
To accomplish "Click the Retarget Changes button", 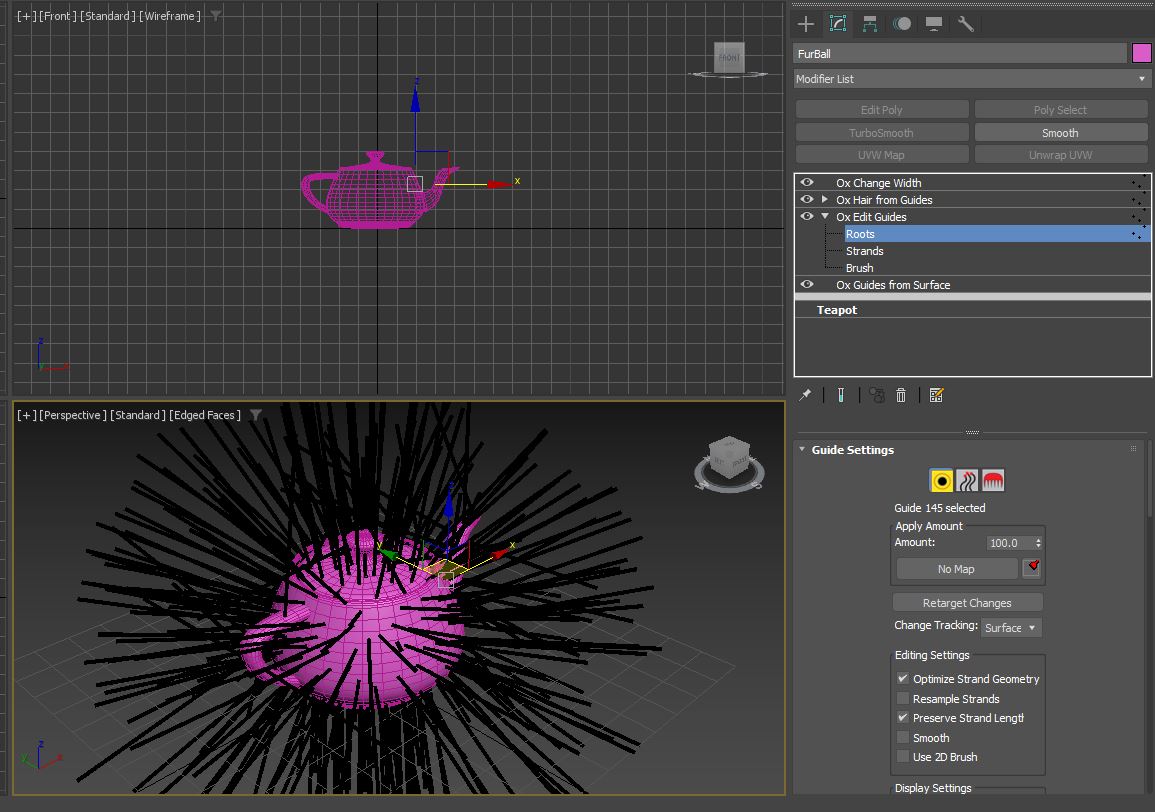I will [967, 603].
